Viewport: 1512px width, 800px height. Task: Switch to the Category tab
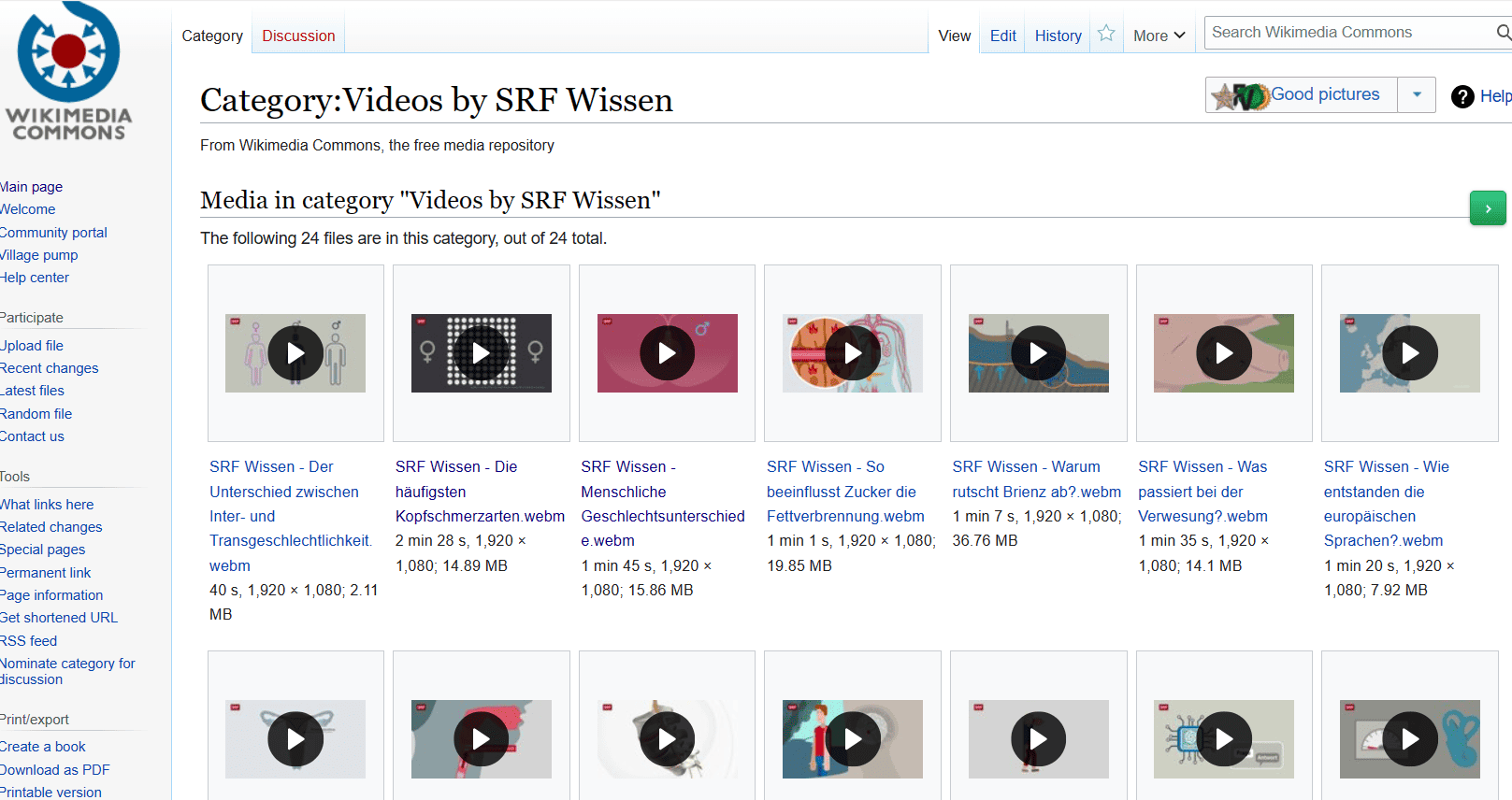coord(212,36)
